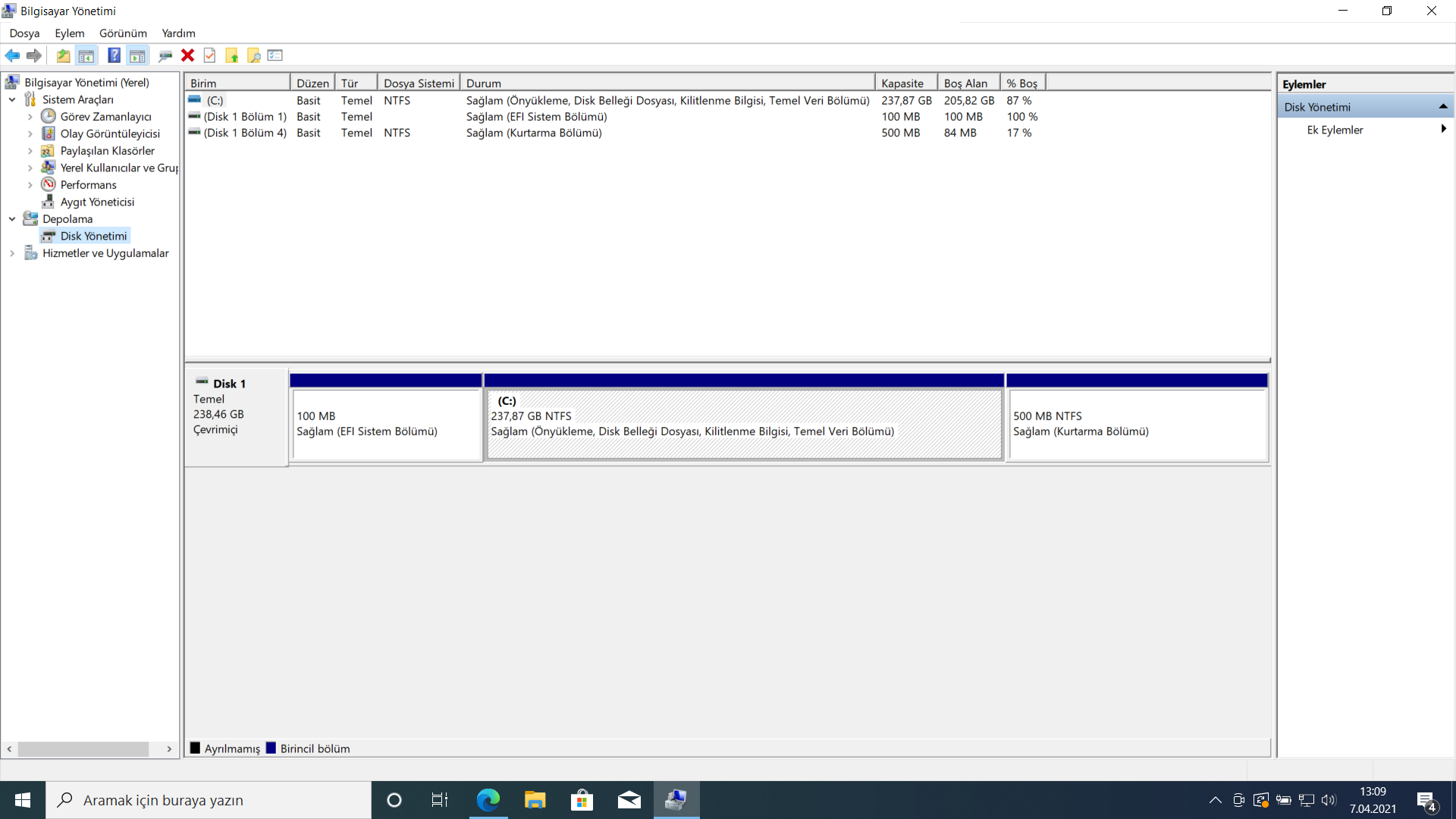
Task: Toggle Show/Hide Console Tree toolbar button
Action: 86,55
